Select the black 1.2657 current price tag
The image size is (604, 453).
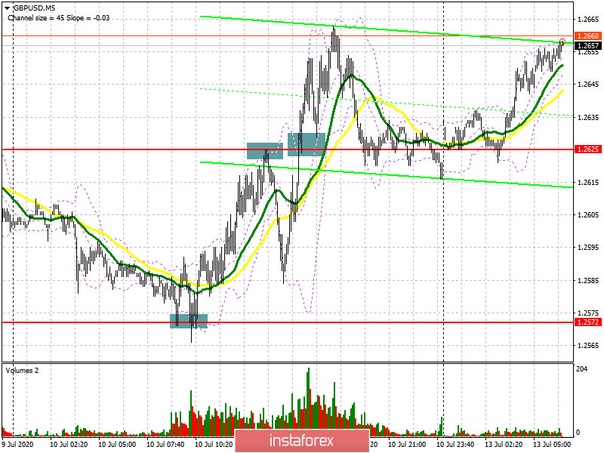[588, 46]
